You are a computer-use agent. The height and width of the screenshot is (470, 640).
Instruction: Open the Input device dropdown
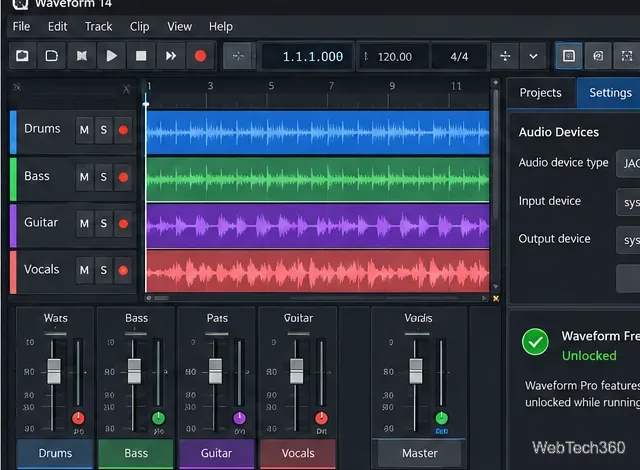coord(628,202)
